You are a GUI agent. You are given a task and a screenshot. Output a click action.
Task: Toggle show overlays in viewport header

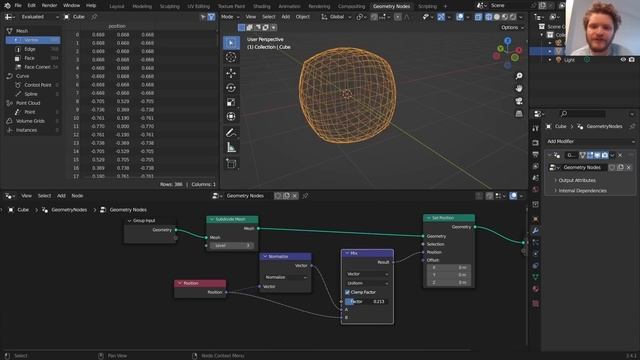[460, 17]
